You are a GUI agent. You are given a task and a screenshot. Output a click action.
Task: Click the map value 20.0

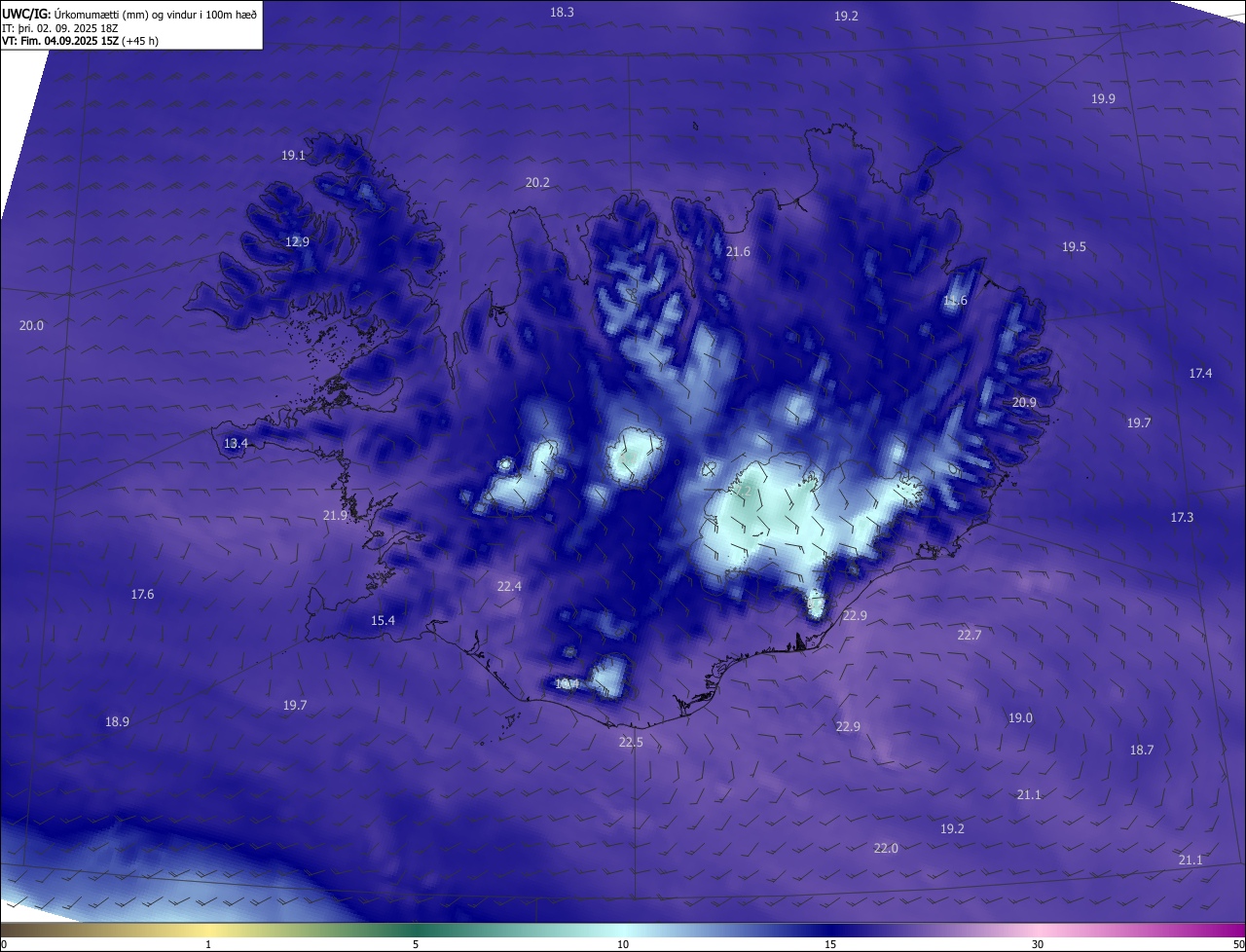tap(31, 326)
